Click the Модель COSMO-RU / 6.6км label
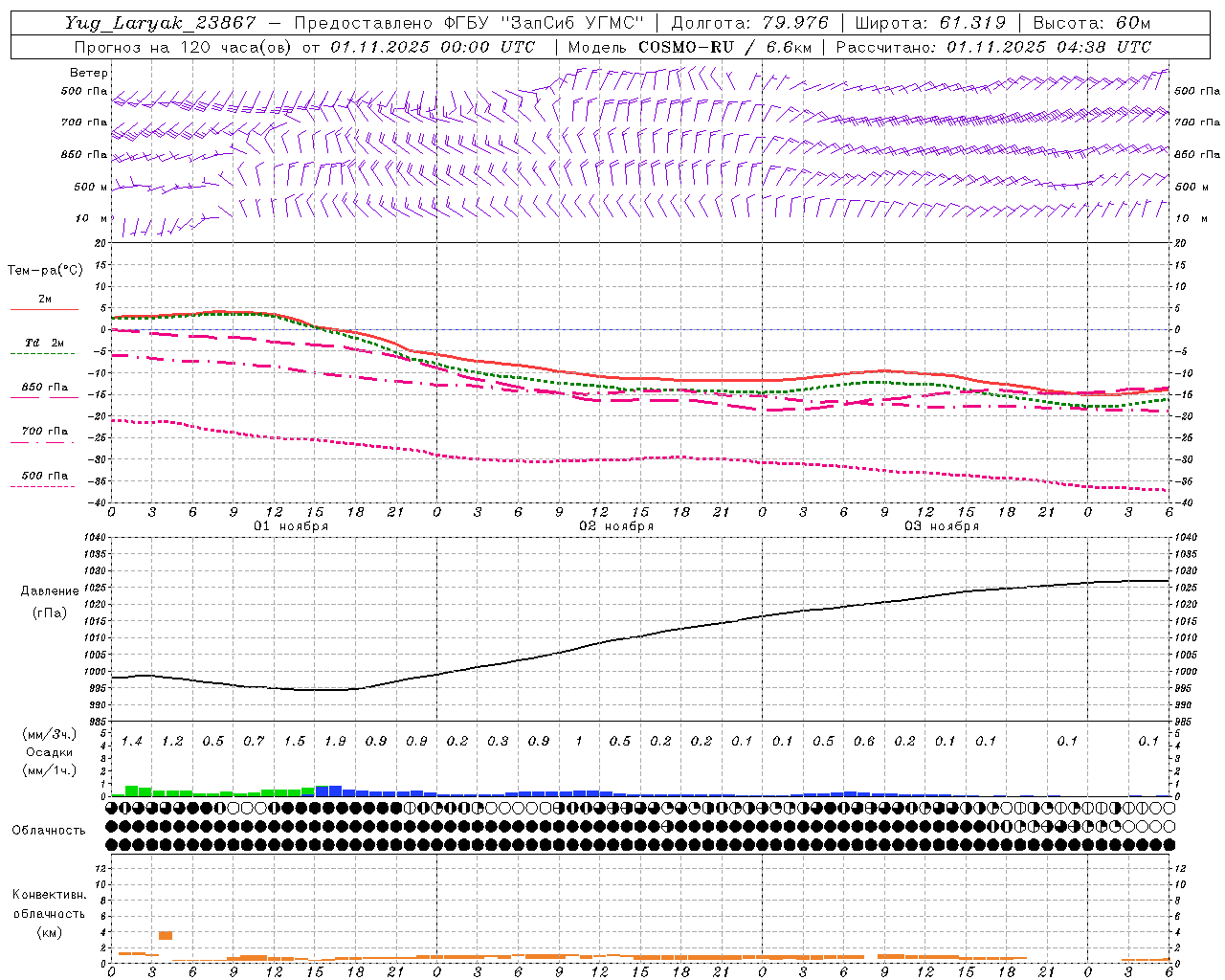 point(689,47)
